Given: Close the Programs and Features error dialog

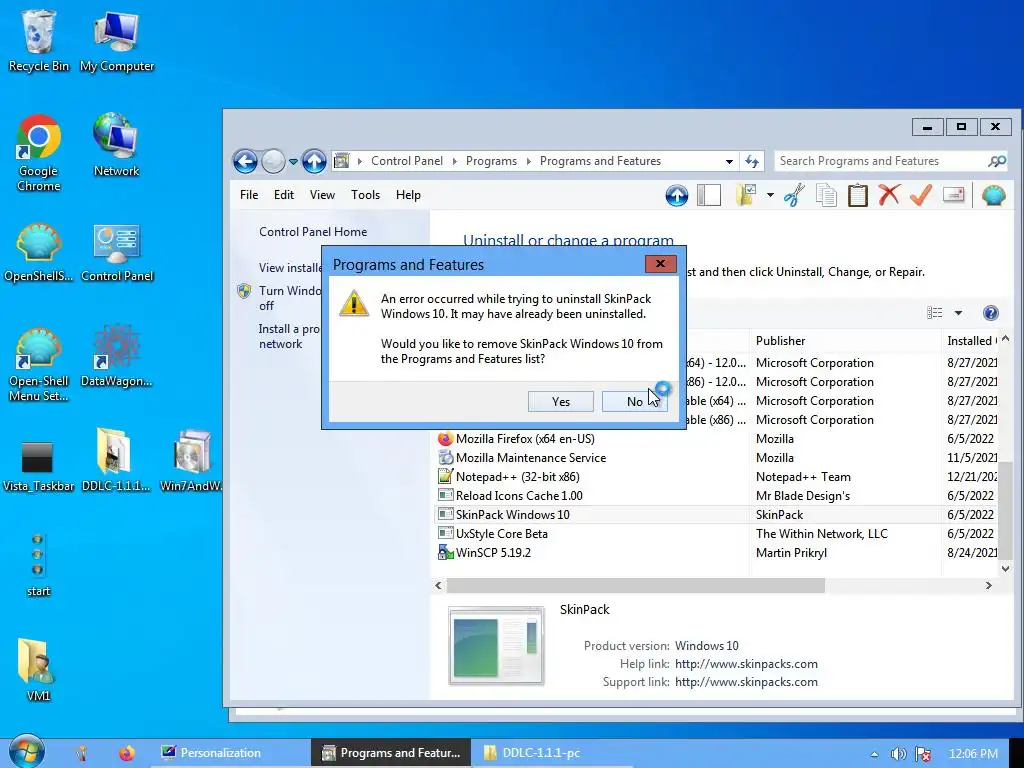Looking at the screenshot, I should coord(660,264).
